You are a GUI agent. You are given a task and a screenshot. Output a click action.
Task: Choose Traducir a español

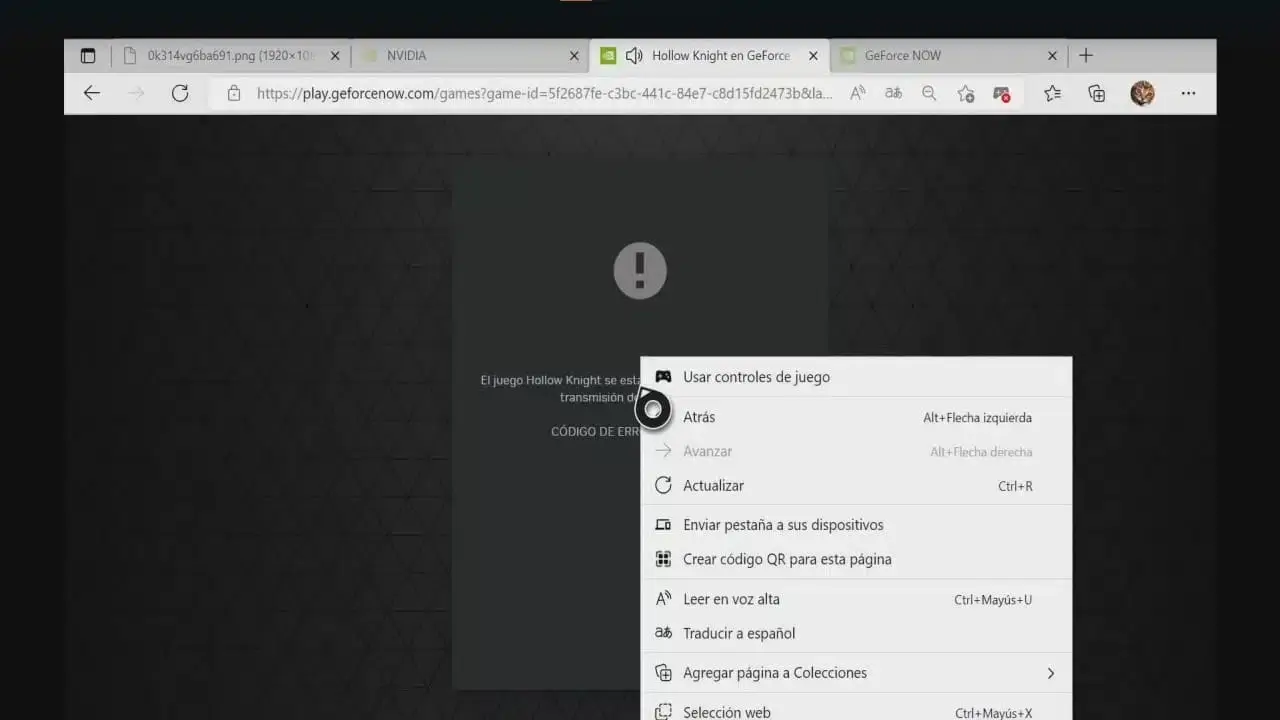pos(855,633)
